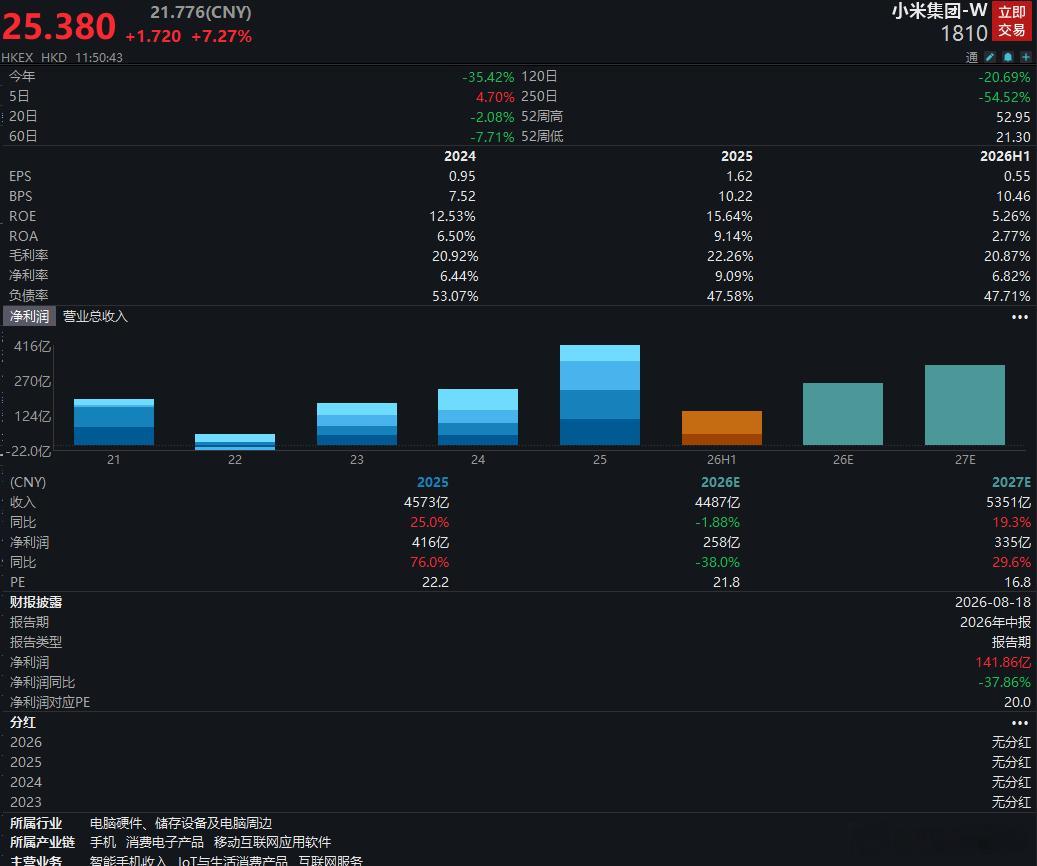Open more options in the 分红 section

tap(1020, 722)
